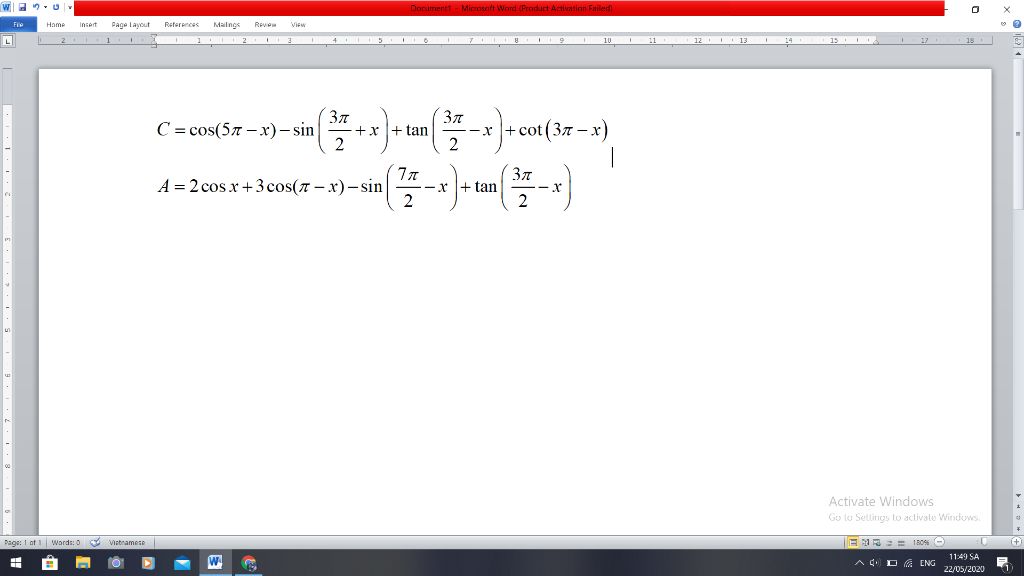Change the language from Vietnamese
The image size is (1024, 576).
click(x=127, y=542)
